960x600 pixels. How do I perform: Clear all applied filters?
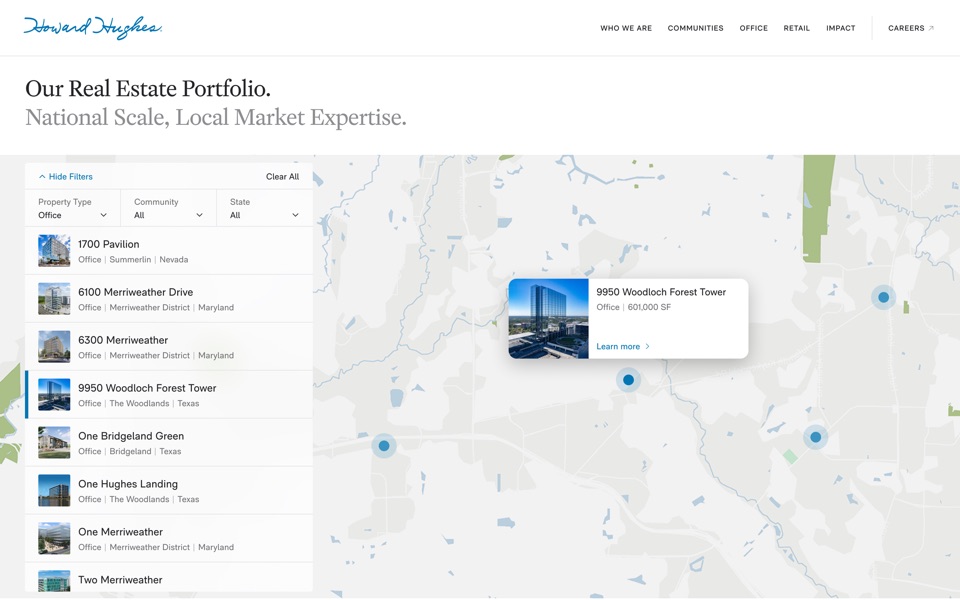282,176
